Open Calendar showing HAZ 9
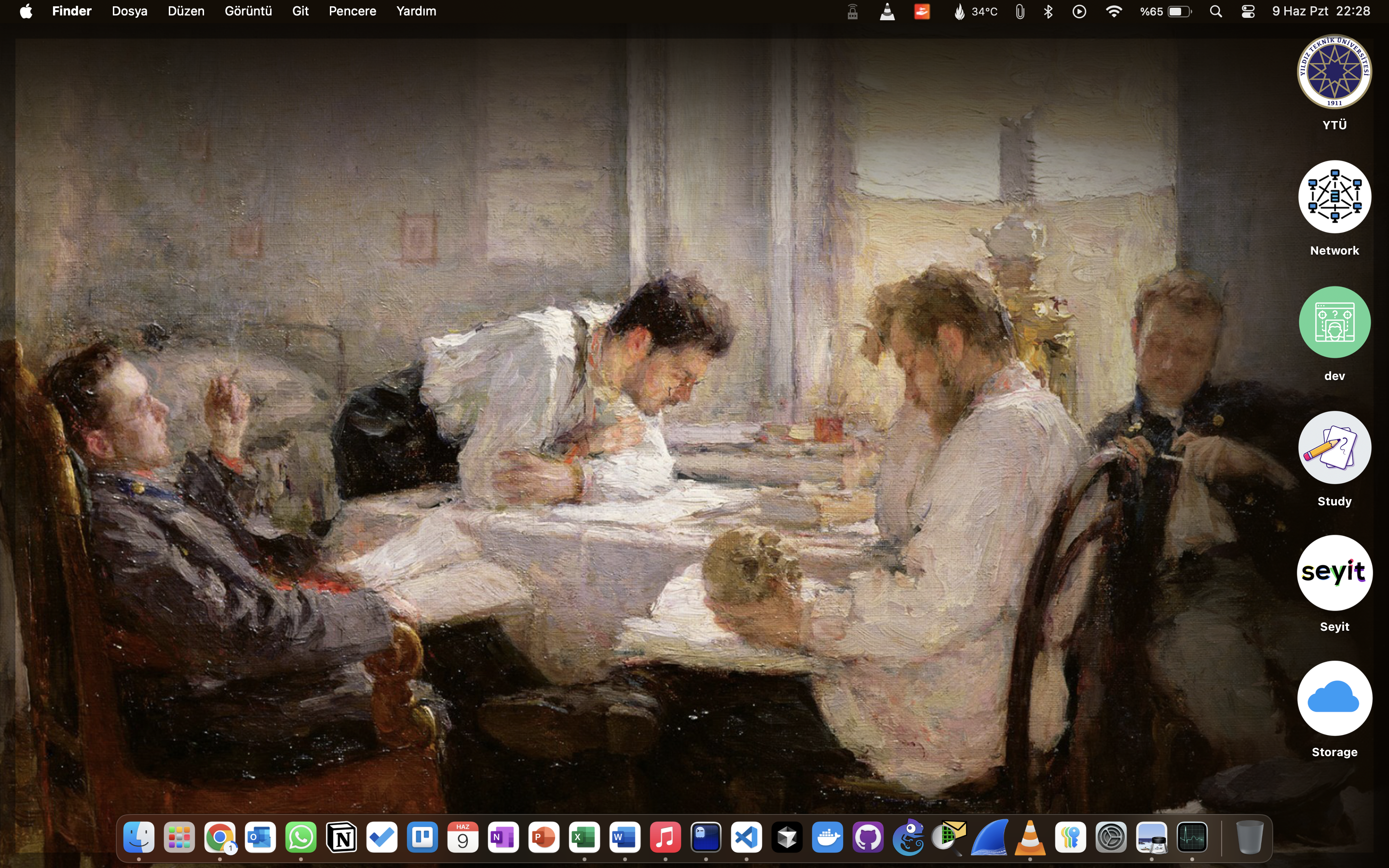The height and width of the screenshot is (868, 1389). pos(463,838)
